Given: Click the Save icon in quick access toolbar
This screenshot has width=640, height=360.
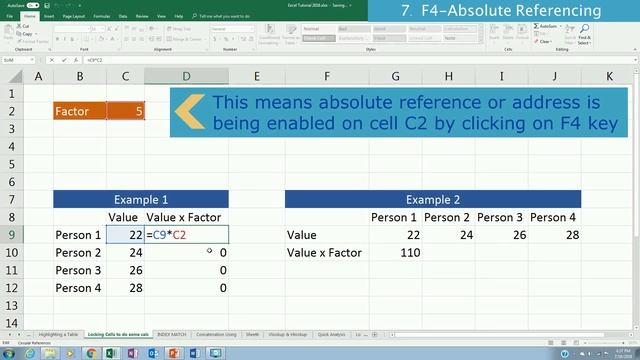Looking at the screenshot, I should (47, 6).
